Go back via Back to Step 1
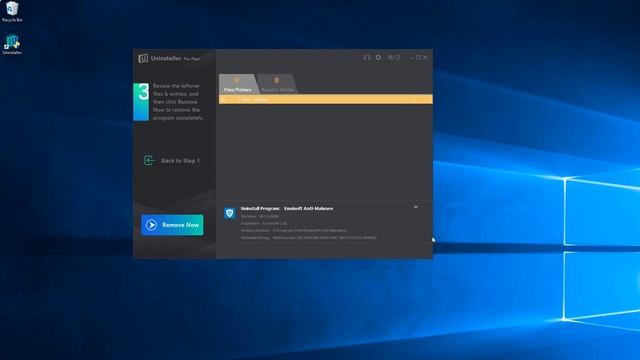This screenshot has width=640, height=360. [172, 161]
